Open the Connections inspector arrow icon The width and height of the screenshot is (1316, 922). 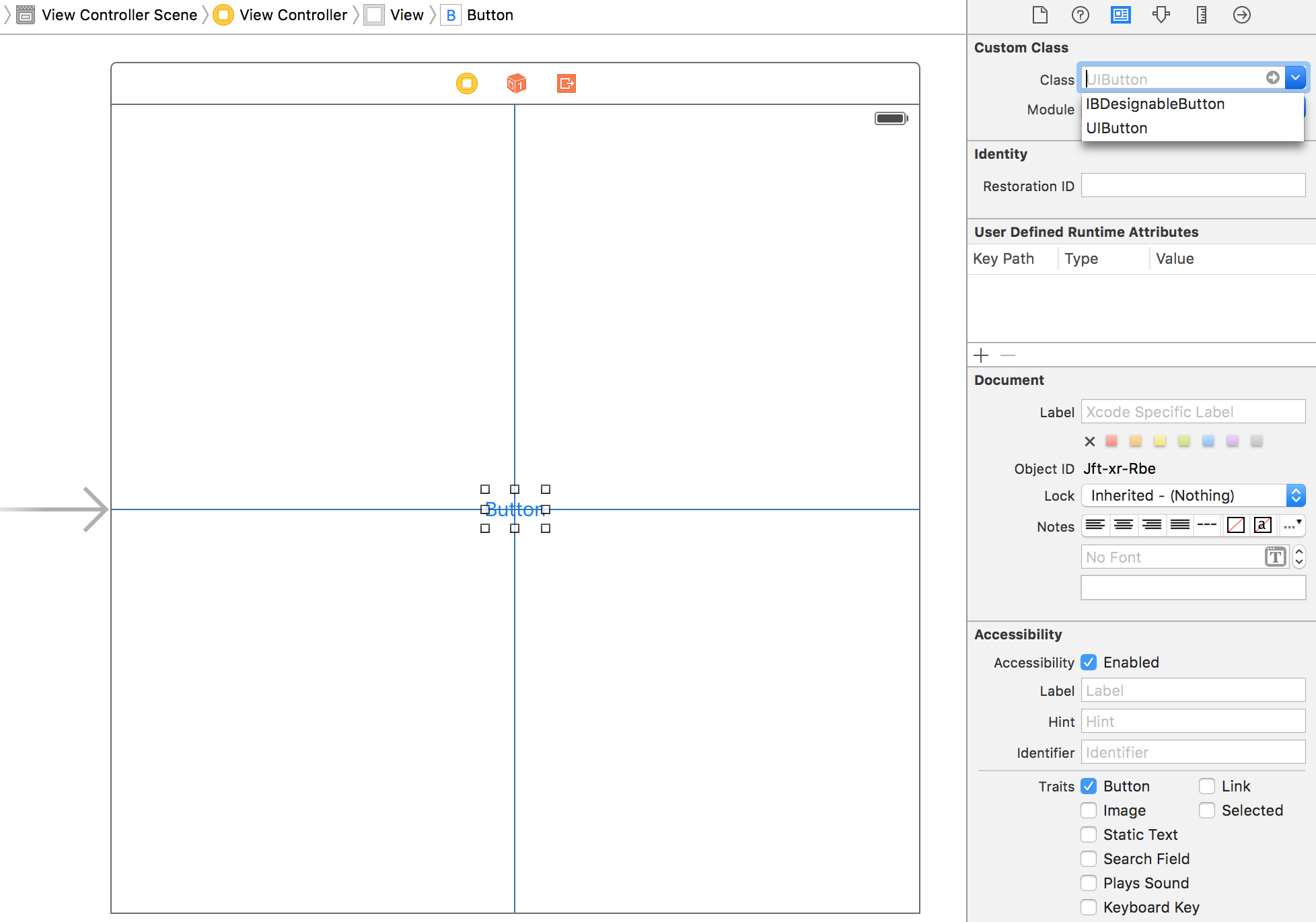[1242, 15]
